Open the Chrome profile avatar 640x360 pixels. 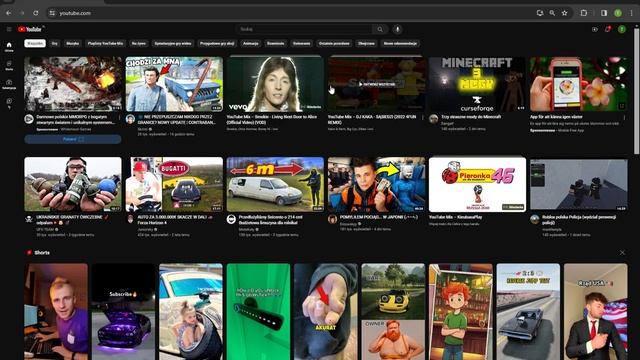pyautogui.click(x=618, y=13)
